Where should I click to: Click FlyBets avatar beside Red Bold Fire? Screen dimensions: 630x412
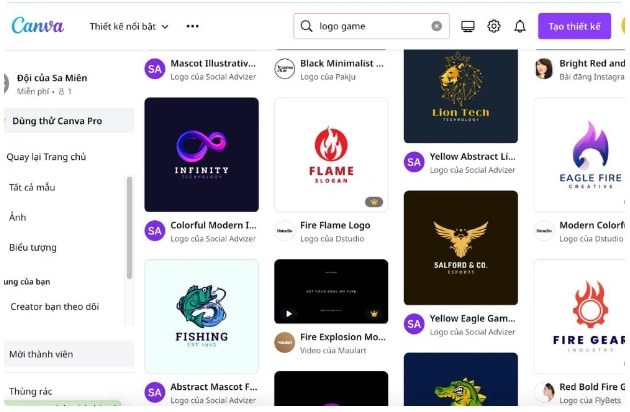(544, 393)
